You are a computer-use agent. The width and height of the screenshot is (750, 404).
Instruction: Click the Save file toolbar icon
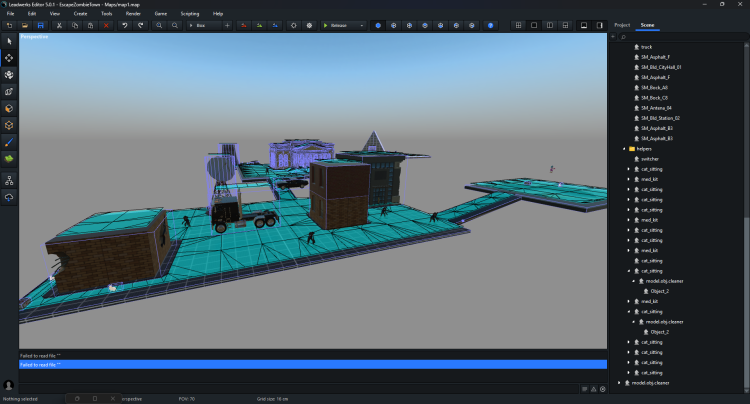coord(39,24)
